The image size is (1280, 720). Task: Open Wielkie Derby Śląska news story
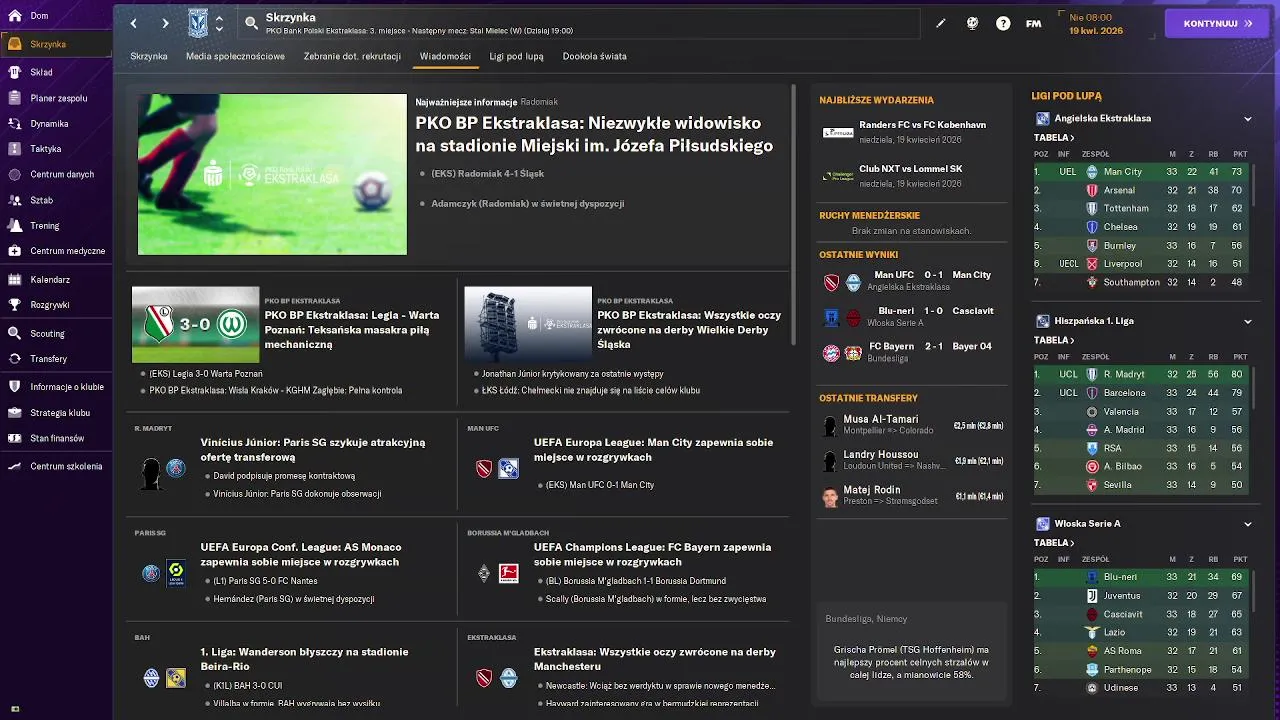[689, 329]
